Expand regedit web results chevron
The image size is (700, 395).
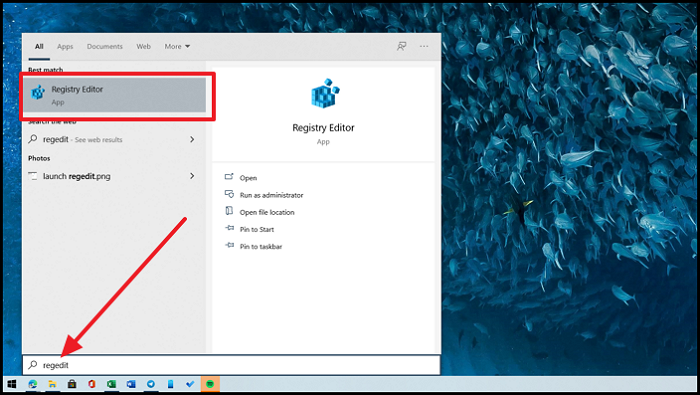coord(192,139)
